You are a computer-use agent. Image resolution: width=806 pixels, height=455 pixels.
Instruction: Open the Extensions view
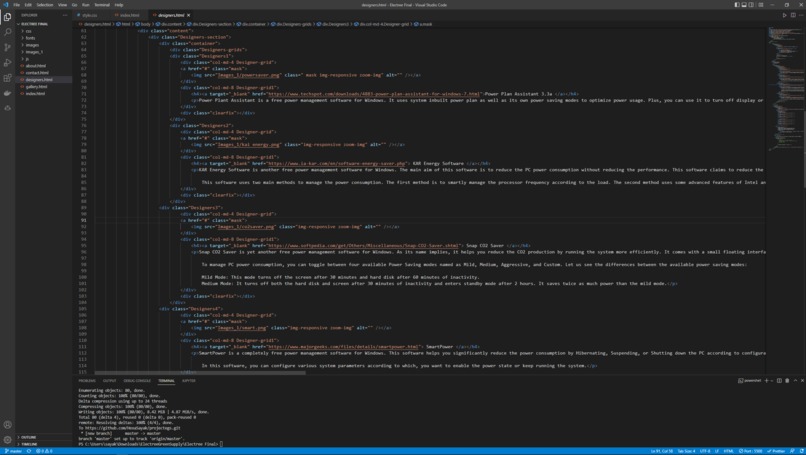[7, 78]
